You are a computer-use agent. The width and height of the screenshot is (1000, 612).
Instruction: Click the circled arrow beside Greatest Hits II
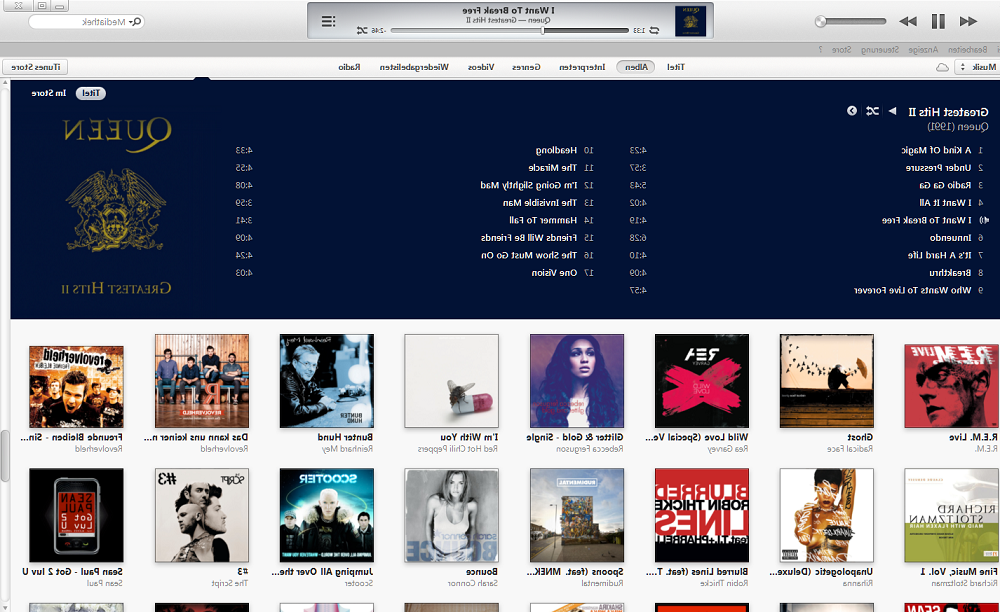coord(851,111)
